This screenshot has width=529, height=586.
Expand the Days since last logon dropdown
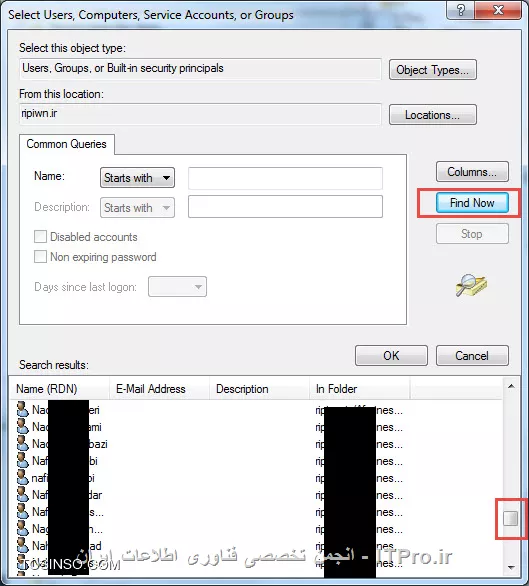[177, 287]
